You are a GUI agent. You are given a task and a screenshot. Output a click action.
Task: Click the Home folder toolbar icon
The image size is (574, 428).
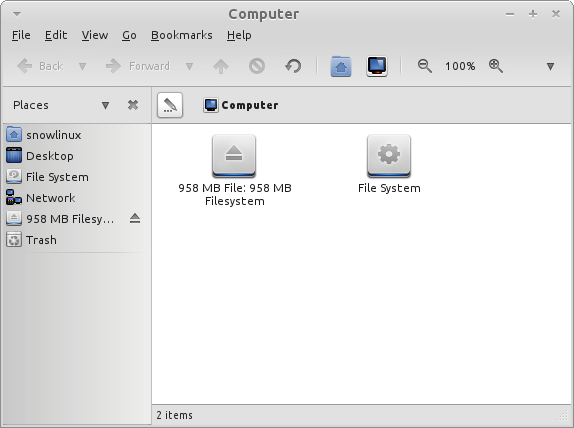pos(341,66)
